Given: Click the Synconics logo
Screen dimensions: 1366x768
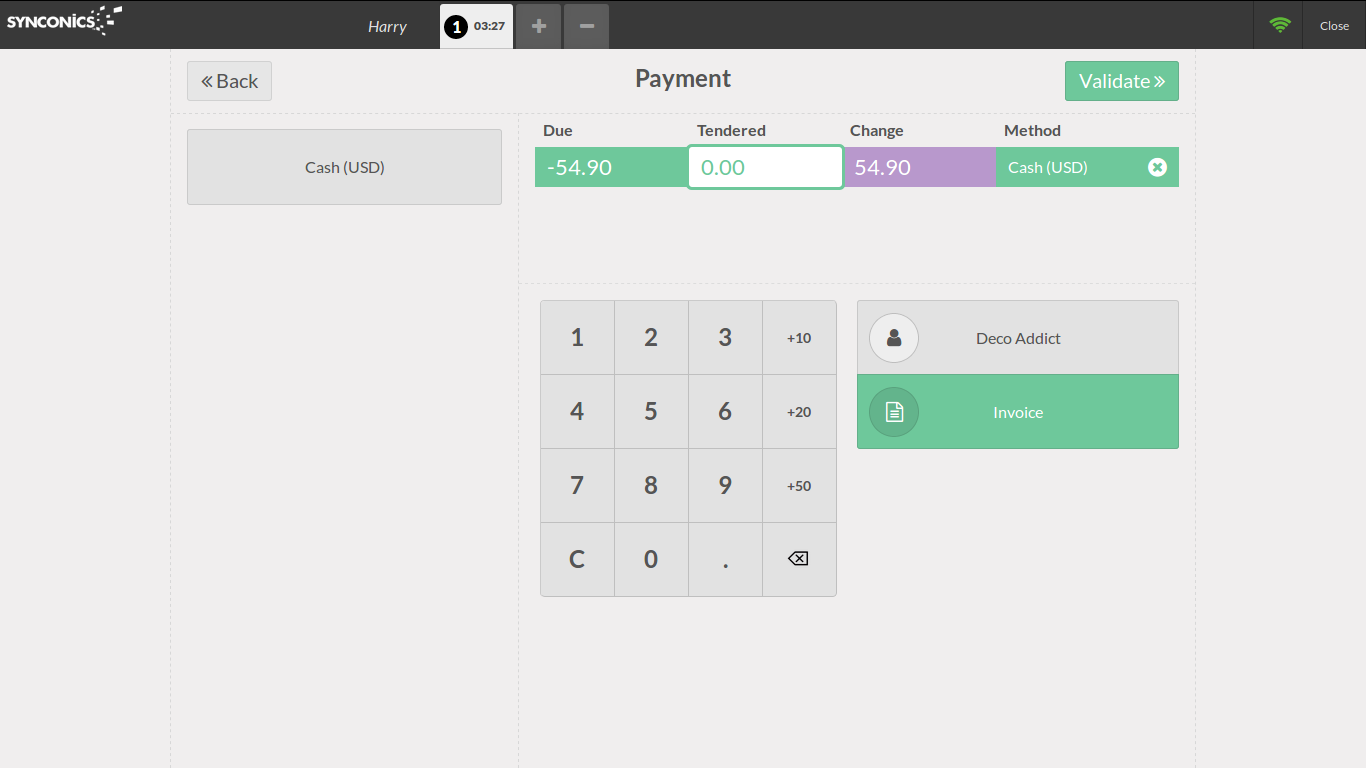Looking at the screenshot, I should [64, 21].
